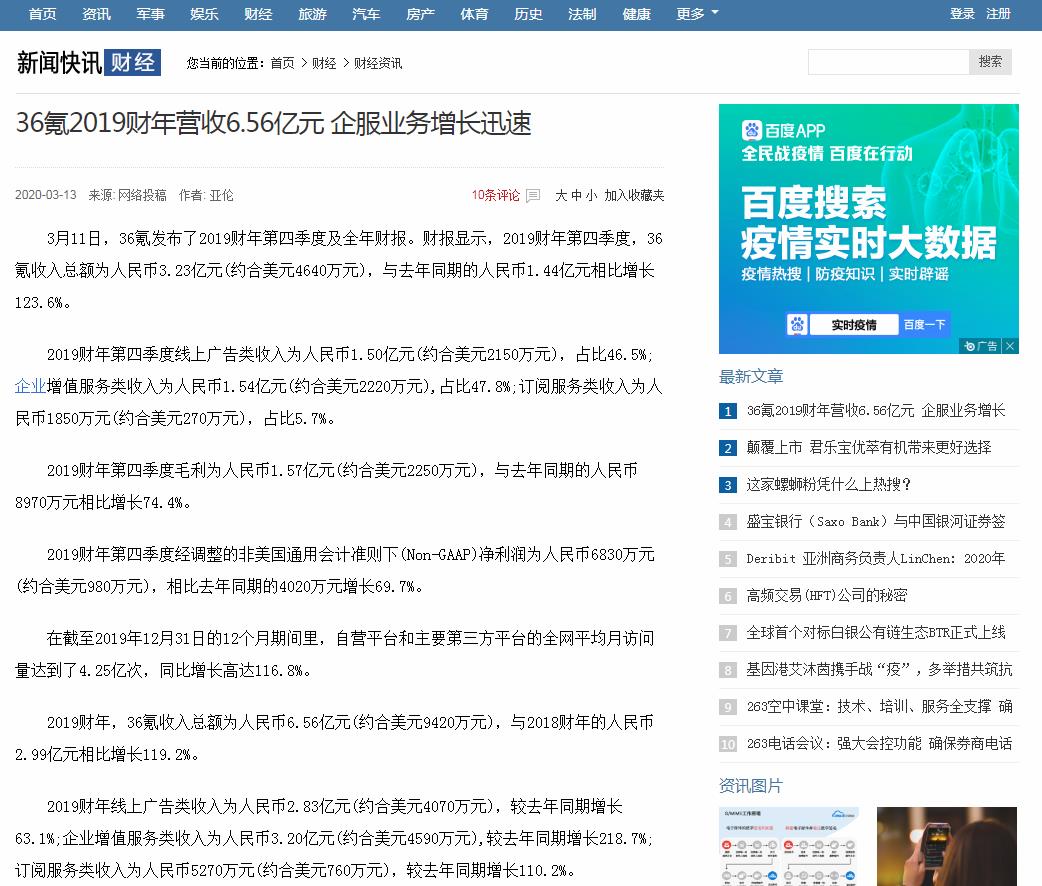Go to the 娱乐 section
The image size is (1042, 886).
pyautogui.click(x=204, y=14)
